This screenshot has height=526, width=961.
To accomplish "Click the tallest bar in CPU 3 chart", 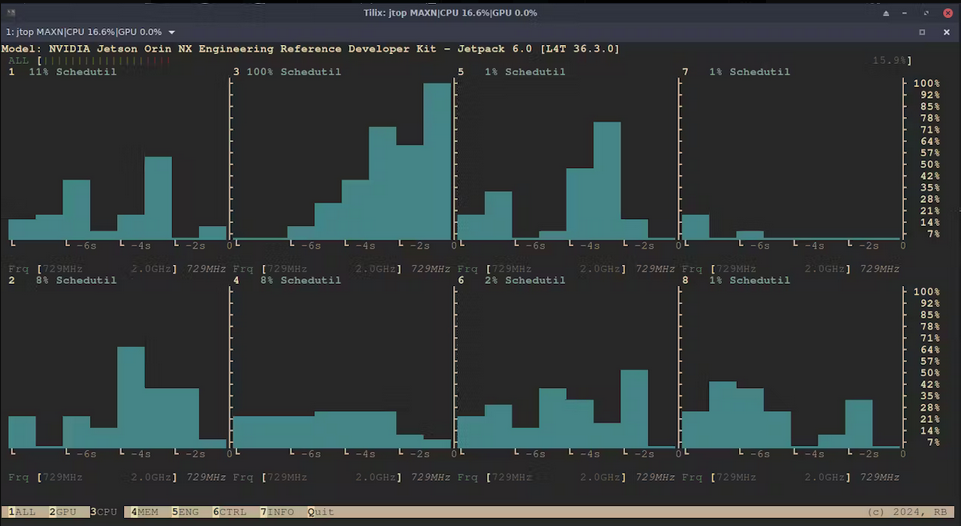I will tap(437, 161).
